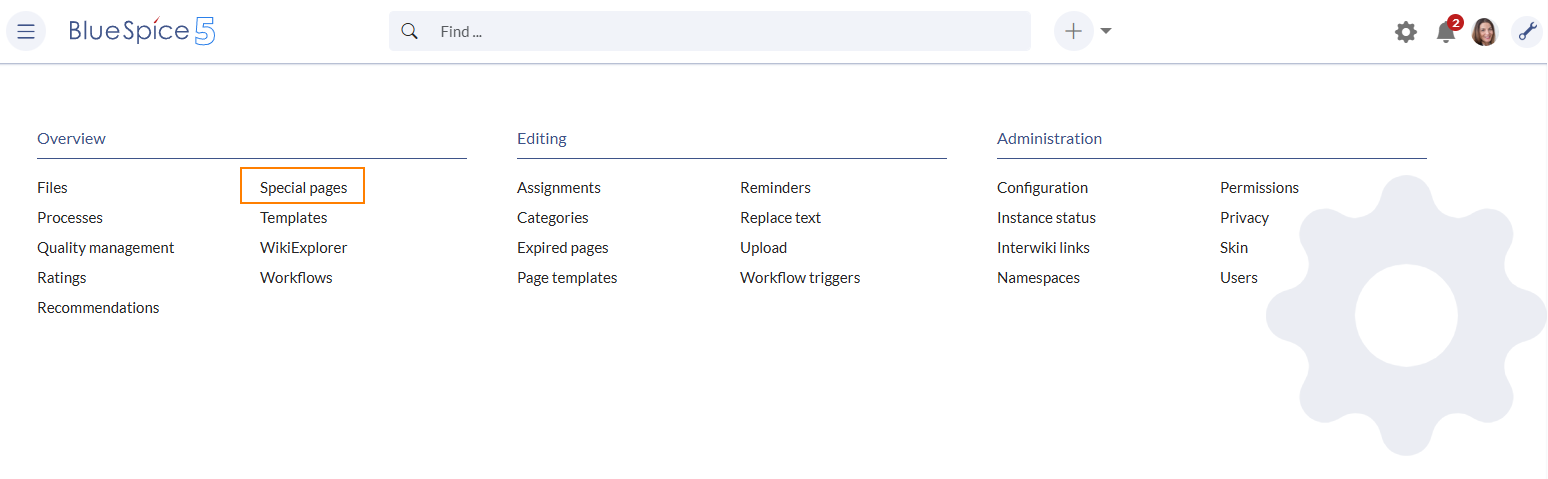Toggle the hamburger main navigation menu
The width and height of the screenshot is (1548, 479).
[26, 32]
